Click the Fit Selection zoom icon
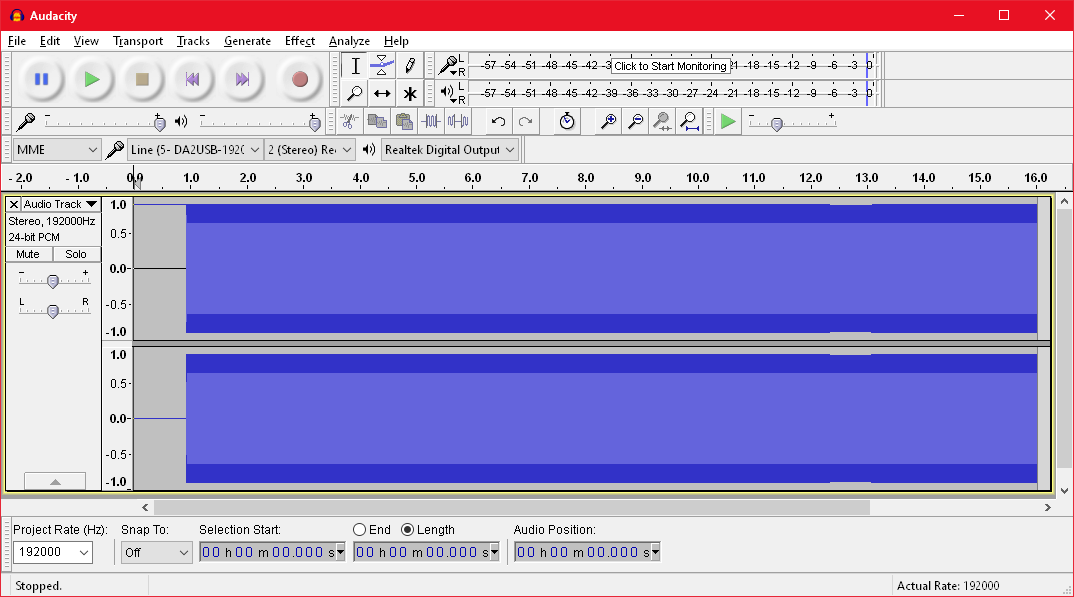The height and width of the screenshot is (597, 1074). (x=662, y=122)
